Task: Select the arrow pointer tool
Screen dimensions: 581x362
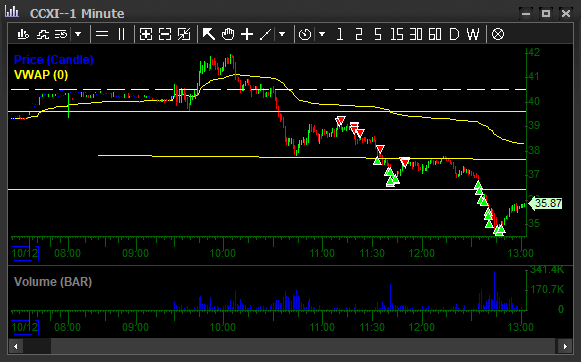Action: point(209,34)
